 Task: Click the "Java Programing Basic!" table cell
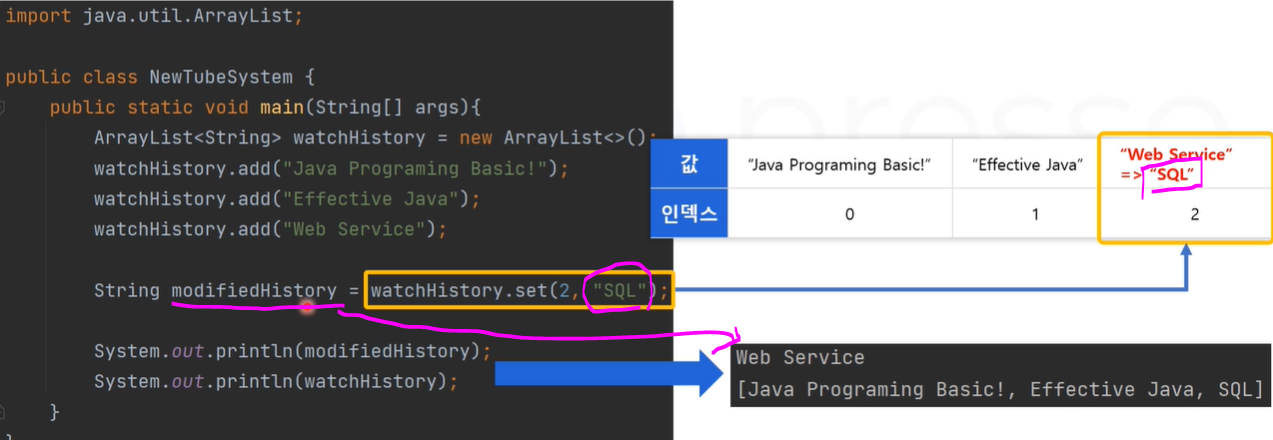[x=840, y=164]
